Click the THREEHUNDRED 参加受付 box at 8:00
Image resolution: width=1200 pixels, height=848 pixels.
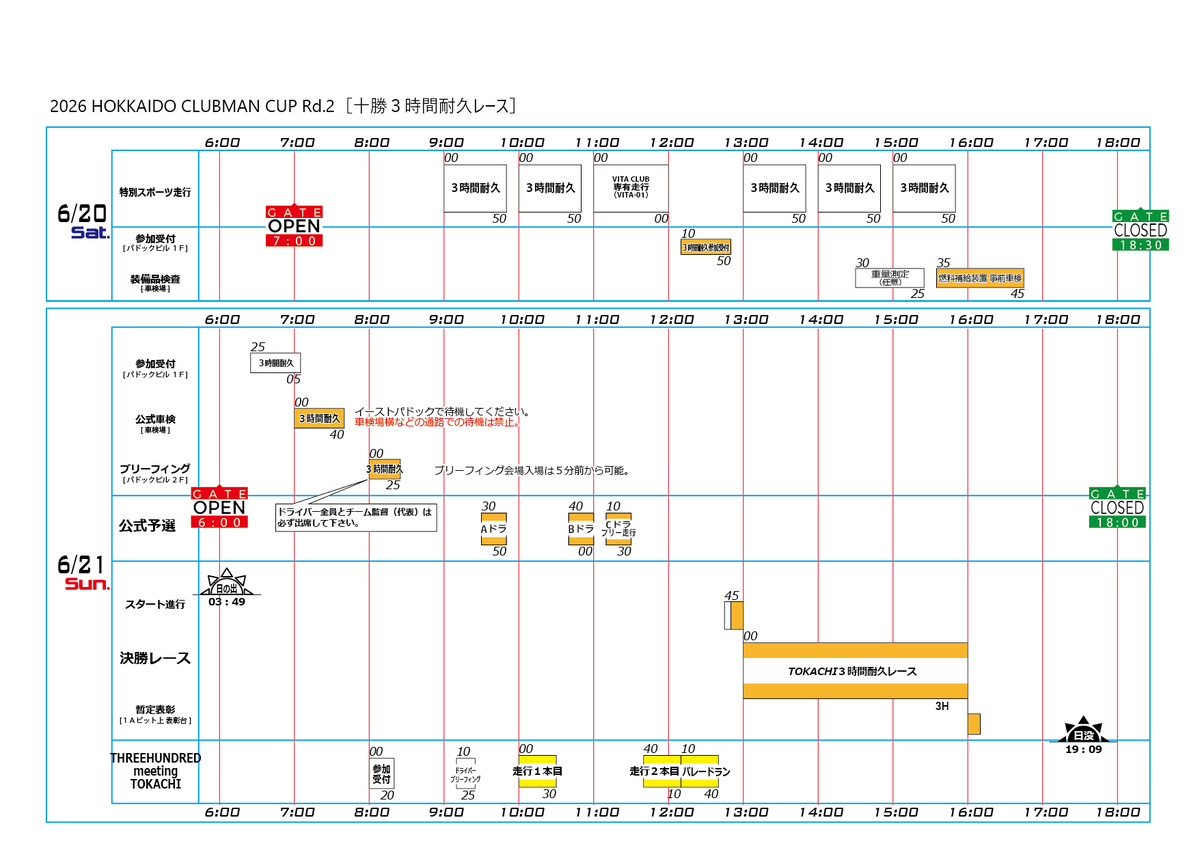382,773
